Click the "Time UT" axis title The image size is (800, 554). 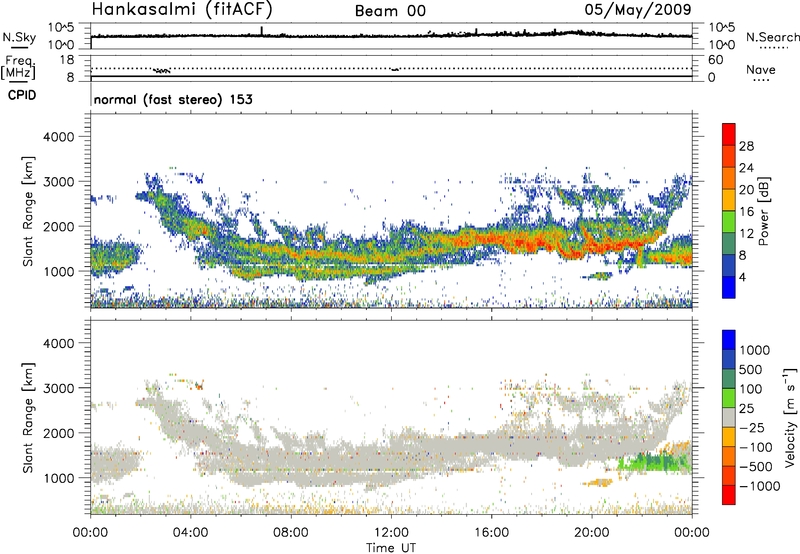pos(391,548)
